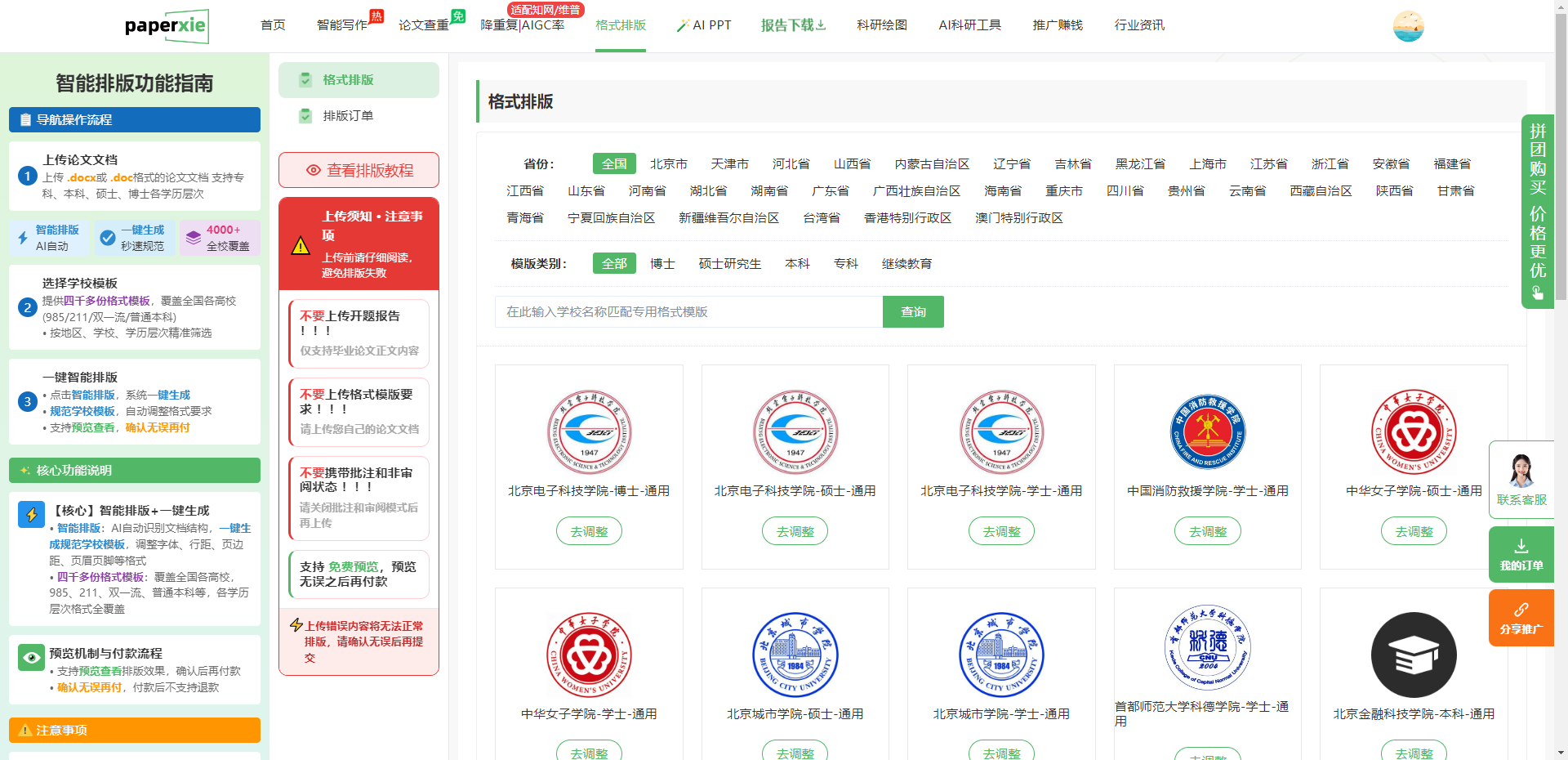This screenshot has height=760, width=1568.
Task: Filter by 北京市 province
Action: tap(669, 164)
